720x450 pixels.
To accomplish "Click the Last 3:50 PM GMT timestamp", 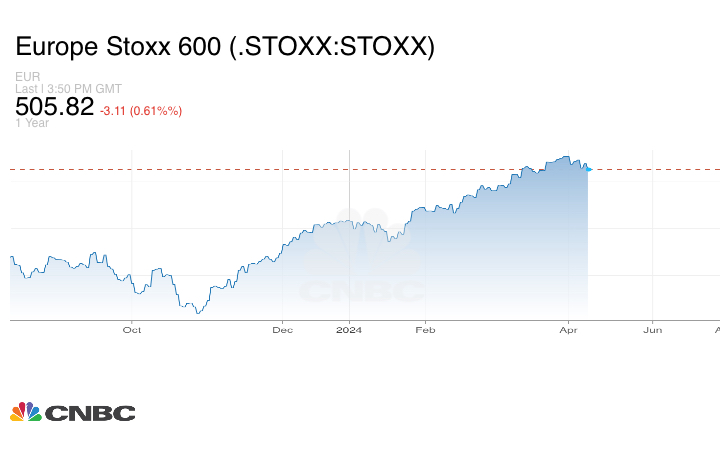I will click(69, 89).
